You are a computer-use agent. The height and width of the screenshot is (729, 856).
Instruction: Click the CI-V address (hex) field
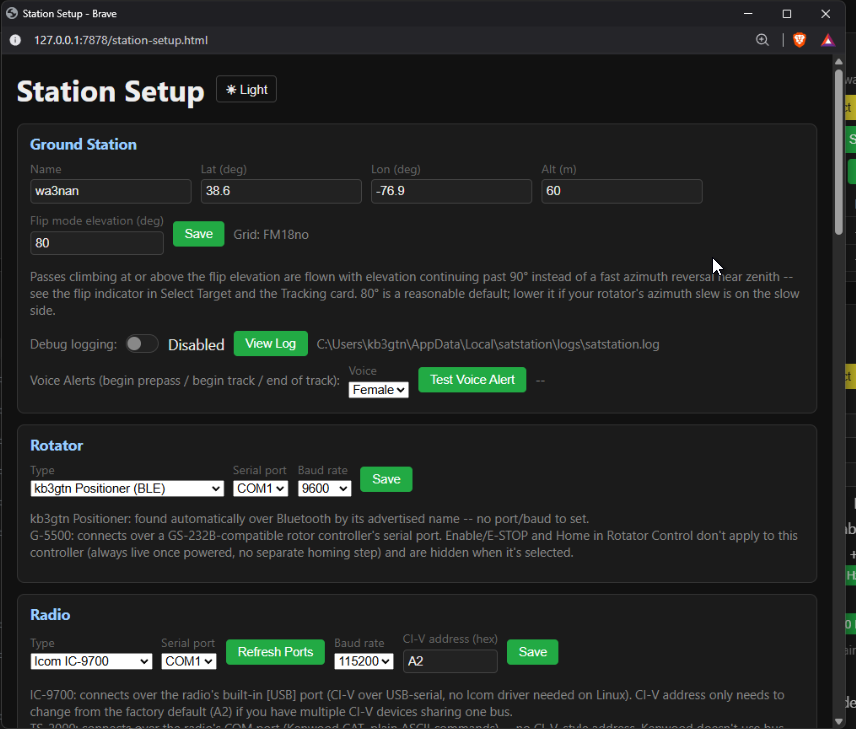(x=450, y=661)
